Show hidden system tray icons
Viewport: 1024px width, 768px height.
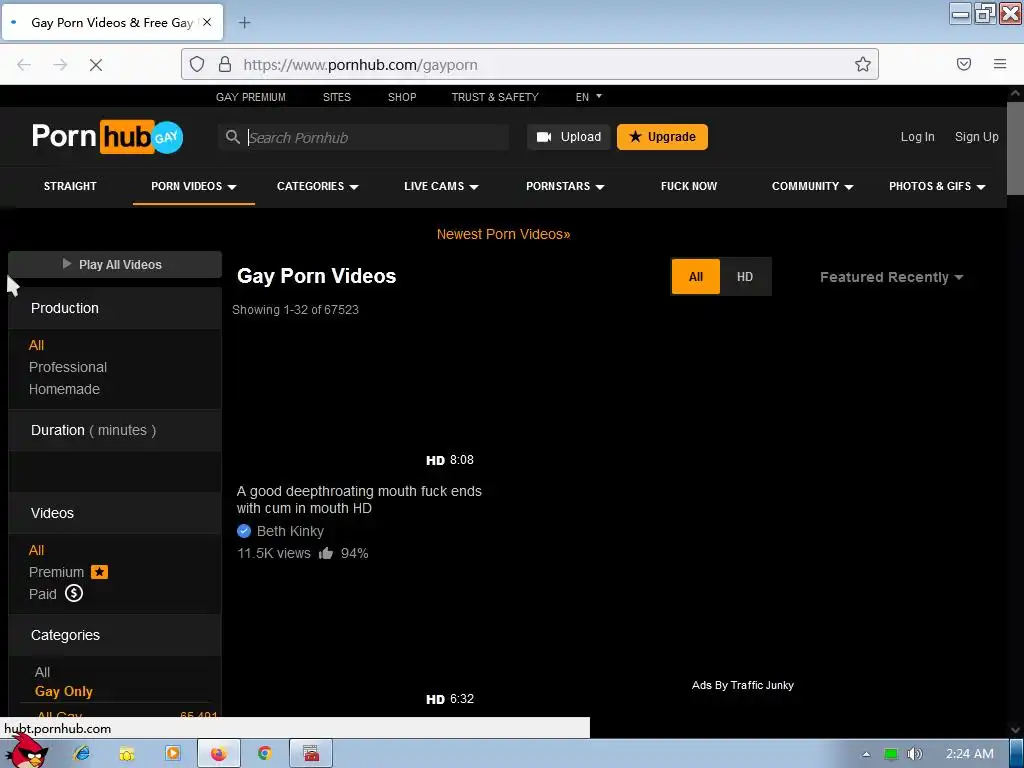866,754
